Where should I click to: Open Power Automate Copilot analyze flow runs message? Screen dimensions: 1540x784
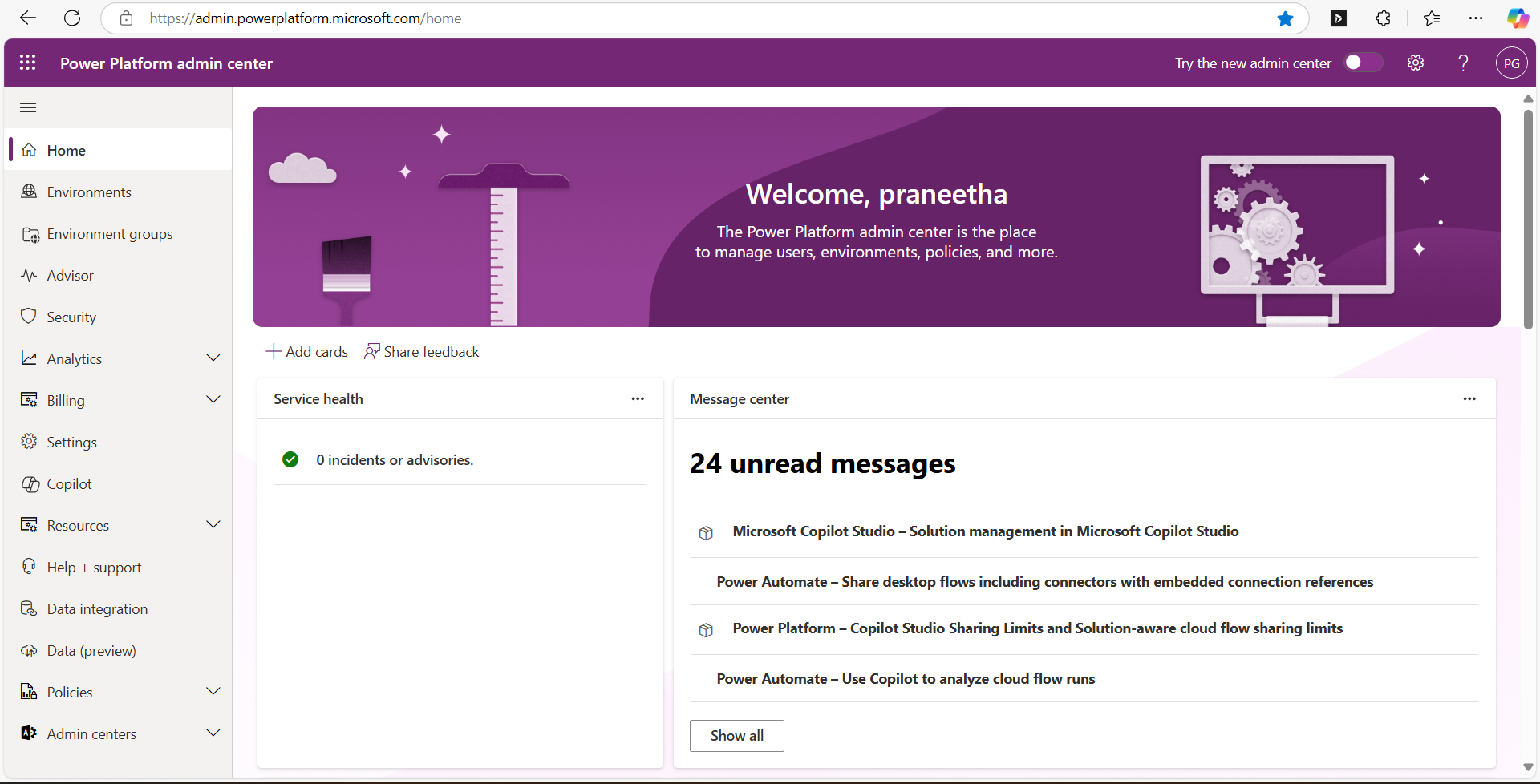pyautogui.click(x=906, y=679)
